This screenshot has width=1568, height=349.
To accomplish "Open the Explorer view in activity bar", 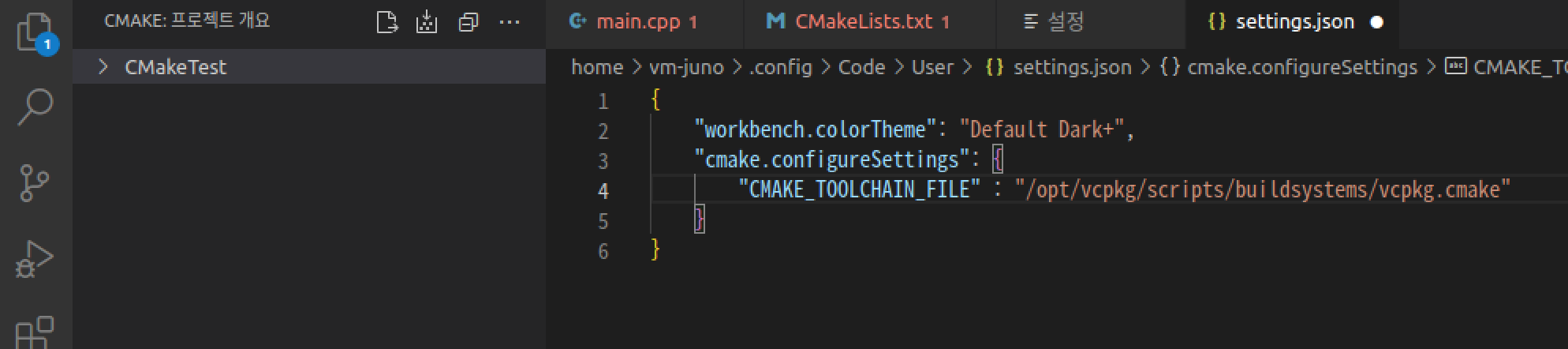I will [x=35, y=33].
